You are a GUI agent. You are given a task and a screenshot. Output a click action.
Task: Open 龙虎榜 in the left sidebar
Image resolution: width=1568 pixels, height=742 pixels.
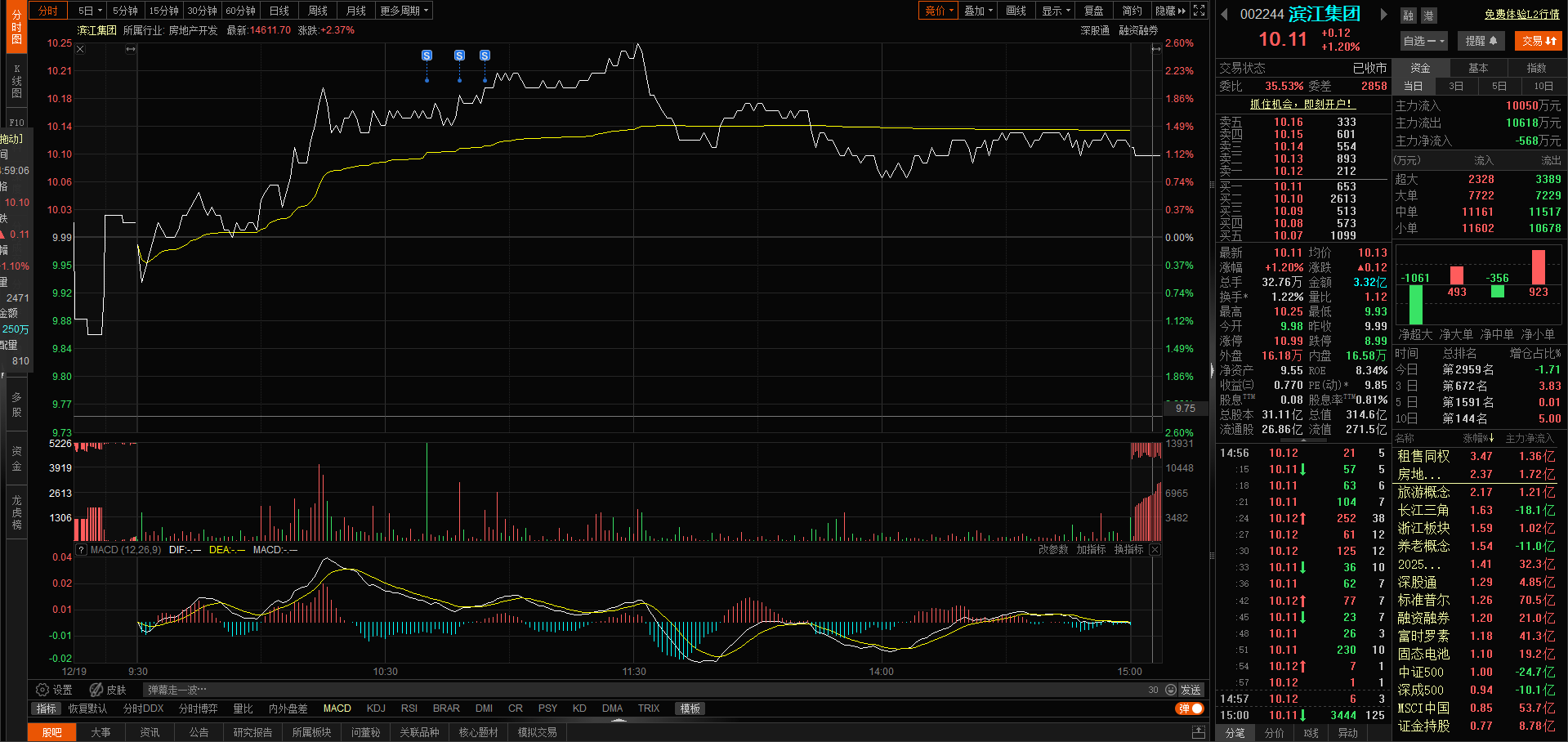[x=16, y=512]
